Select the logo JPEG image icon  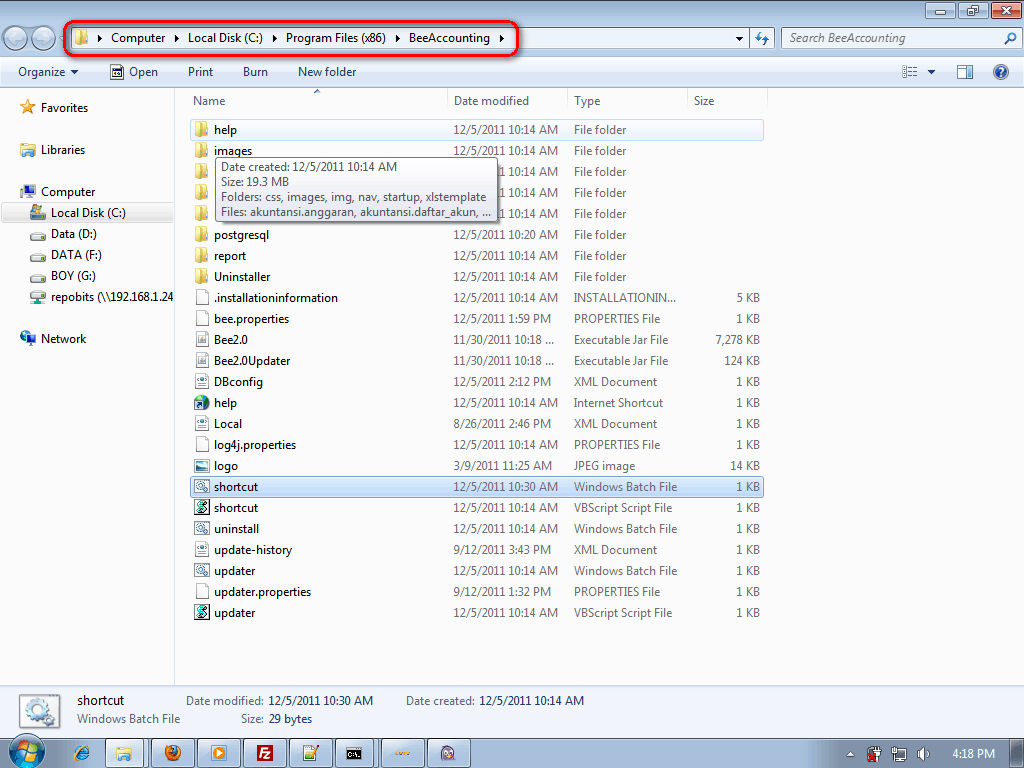click(x=202, y=466)
